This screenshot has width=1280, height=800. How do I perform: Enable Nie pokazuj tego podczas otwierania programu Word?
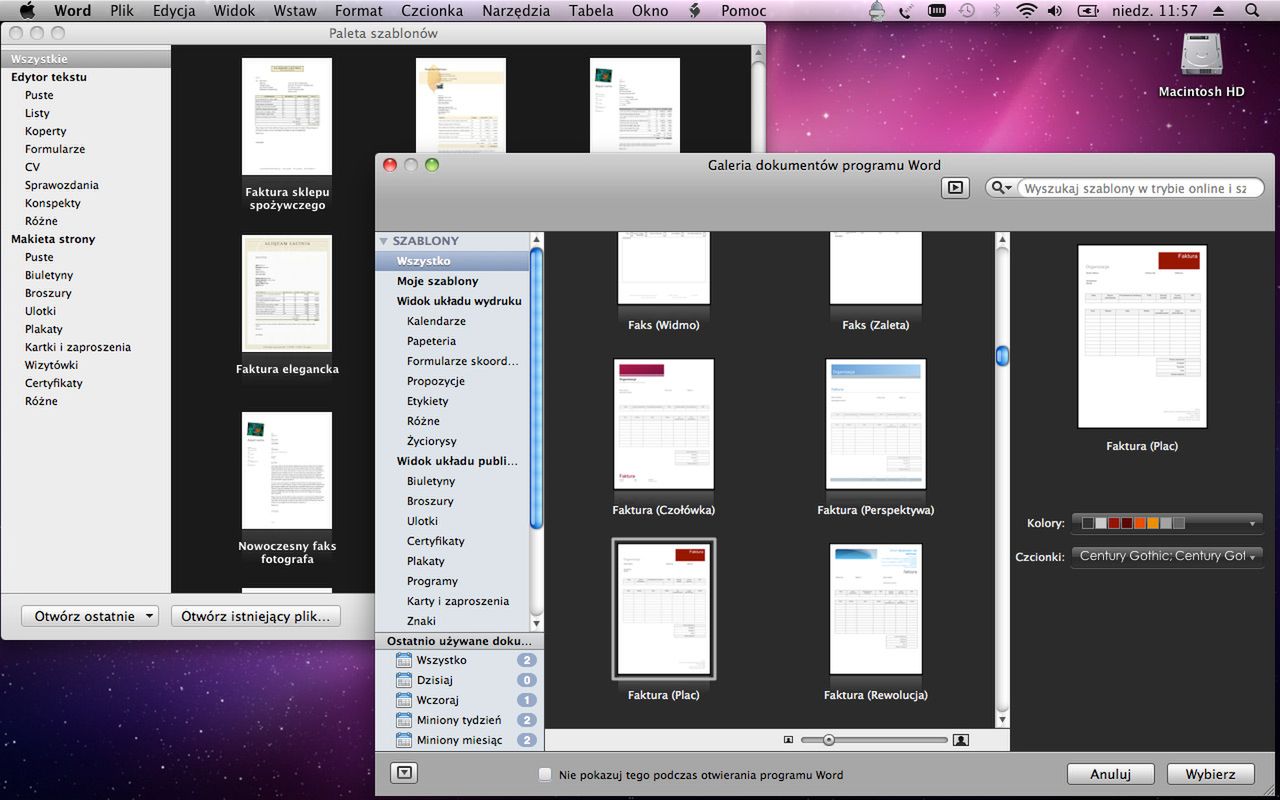pyautogui.click(x=545, y=774)
